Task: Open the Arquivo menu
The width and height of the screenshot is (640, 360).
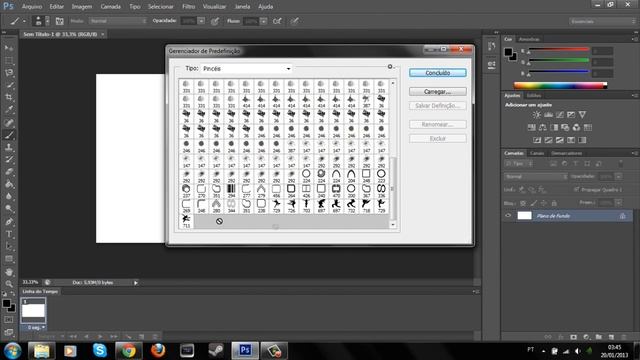Action: (x=31, y=7)
